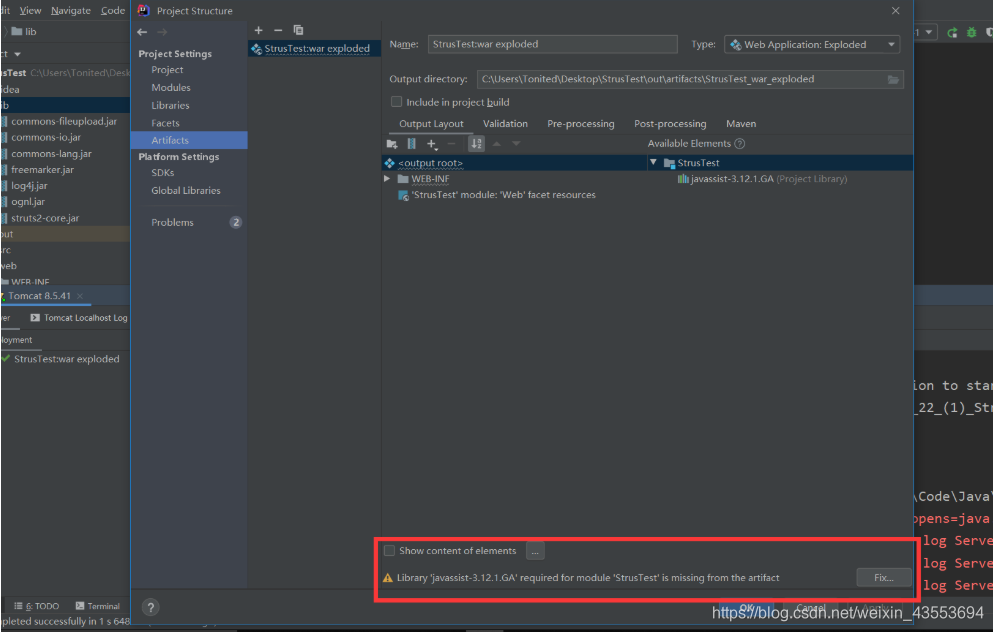This screenshot has height=632, width=994.
Task: Select javassist-3.12.1.GA project library element
Action: pyautogui.click(x=763, y=179)
